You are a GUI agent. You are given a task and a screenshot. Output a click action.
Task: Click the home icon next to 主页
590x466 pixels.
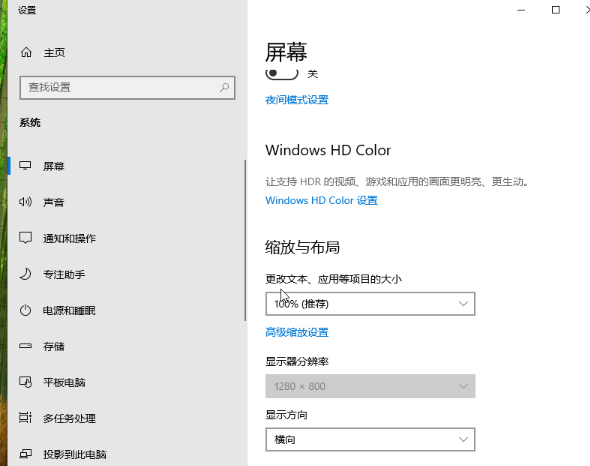click(26, 52)
